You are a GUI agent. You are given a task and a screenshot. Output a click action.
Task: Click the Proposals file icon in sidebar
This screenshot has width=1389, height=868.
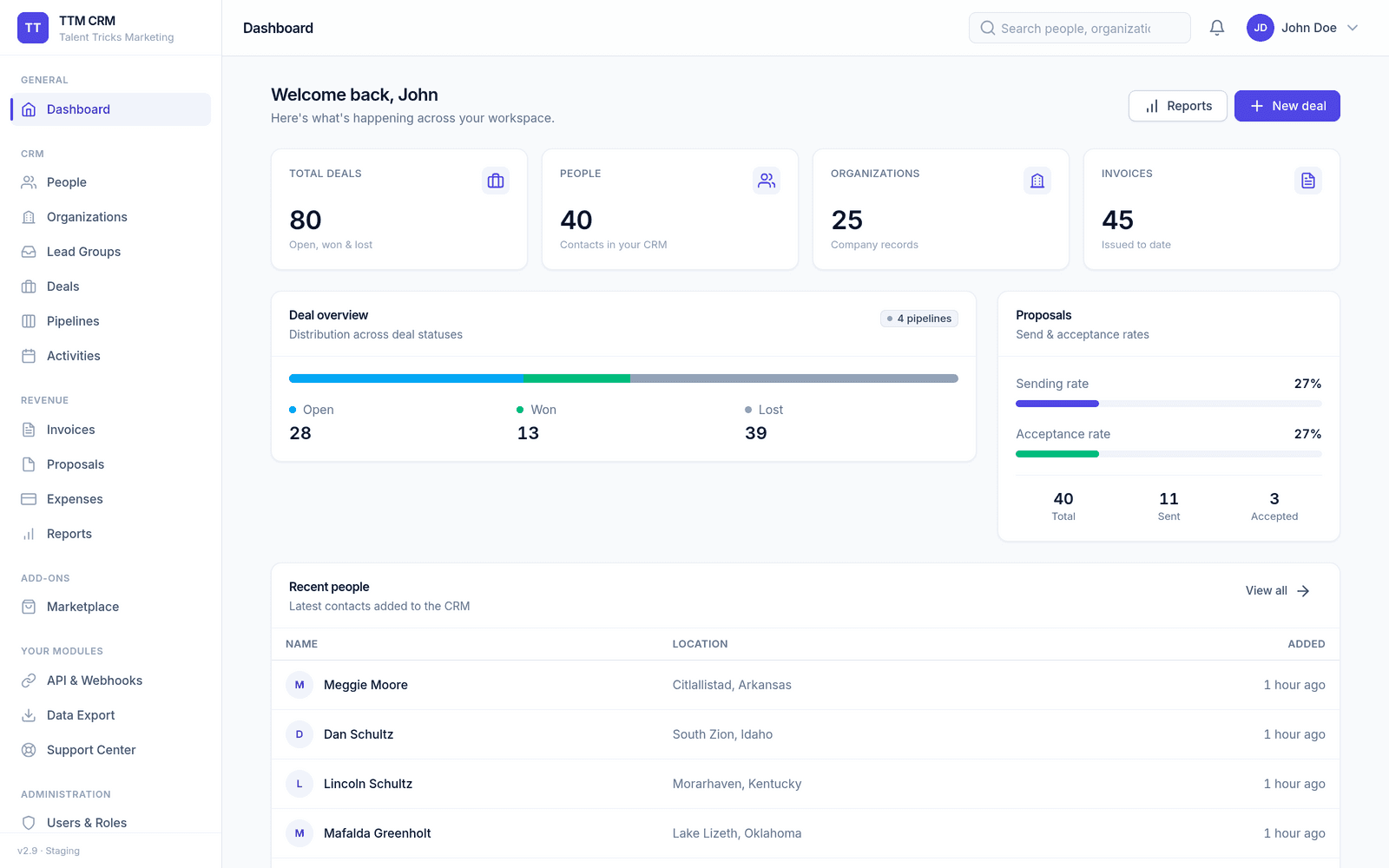(29, 464)
